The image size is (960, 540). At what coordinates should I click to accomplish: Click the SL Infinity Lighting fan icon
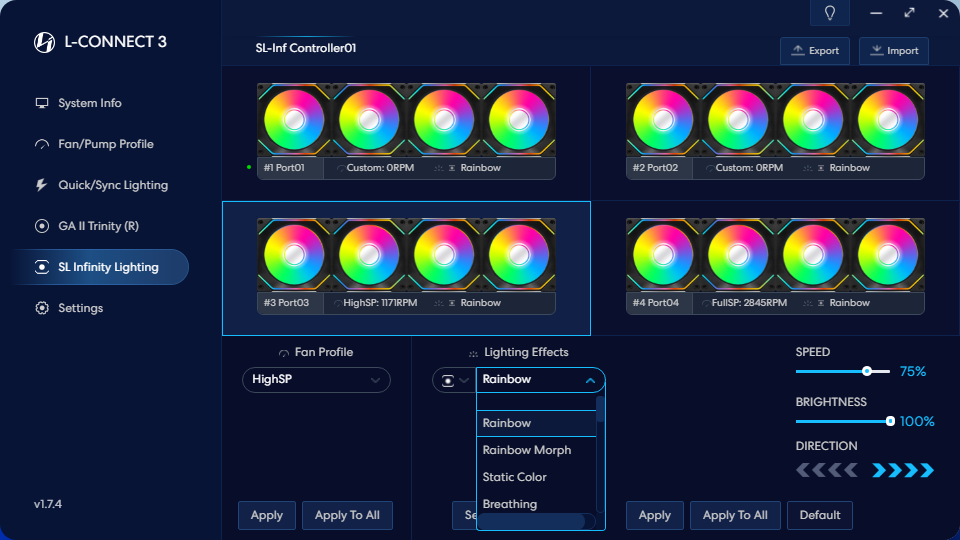[42, 267]
